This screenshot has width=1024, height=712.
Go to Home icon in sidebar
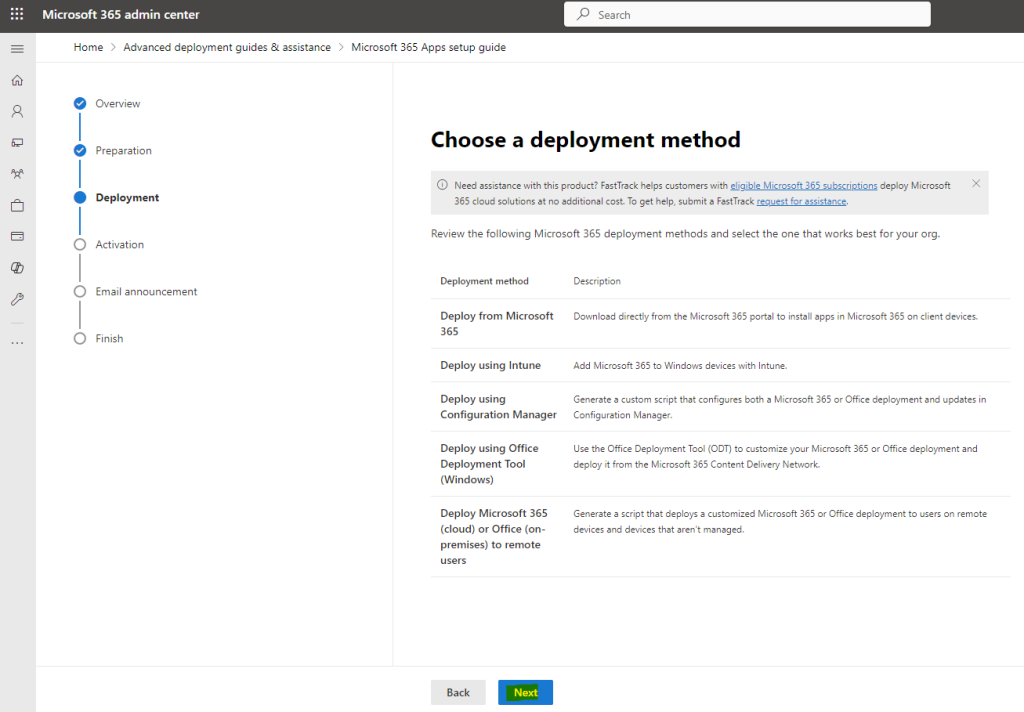coord(18,80)
